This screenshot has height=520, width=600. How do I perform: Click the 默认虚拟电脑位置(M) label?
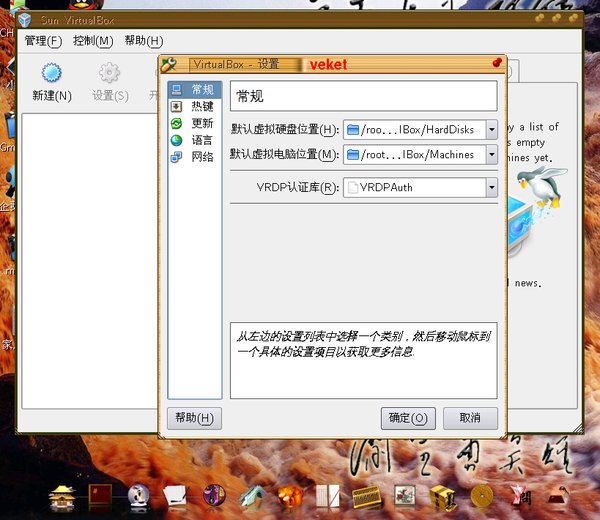[x=284, y=155]
